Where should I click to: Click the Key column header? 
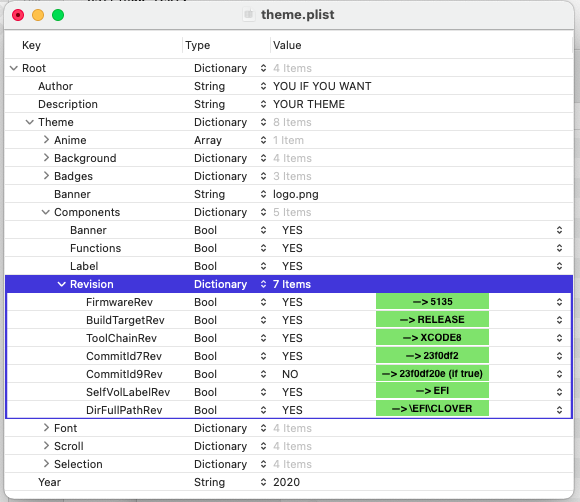[31, 45]
